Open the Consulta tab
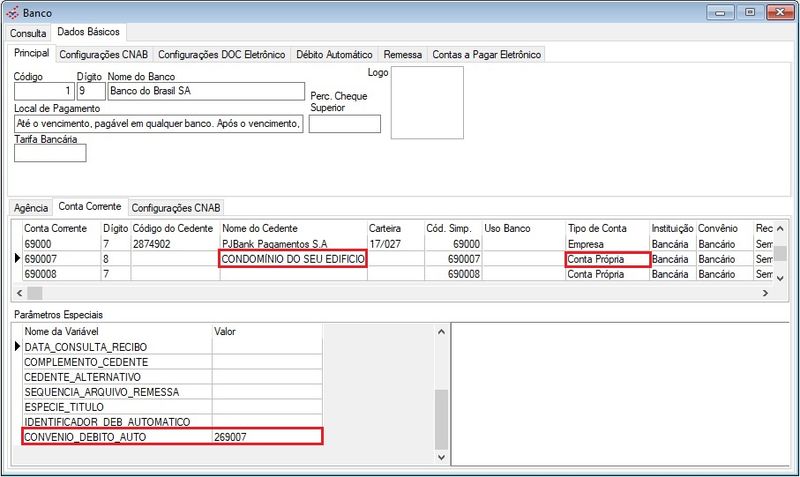Image resolution: width=800 pixels, height=477 pixels. click(x=28, y=33)
